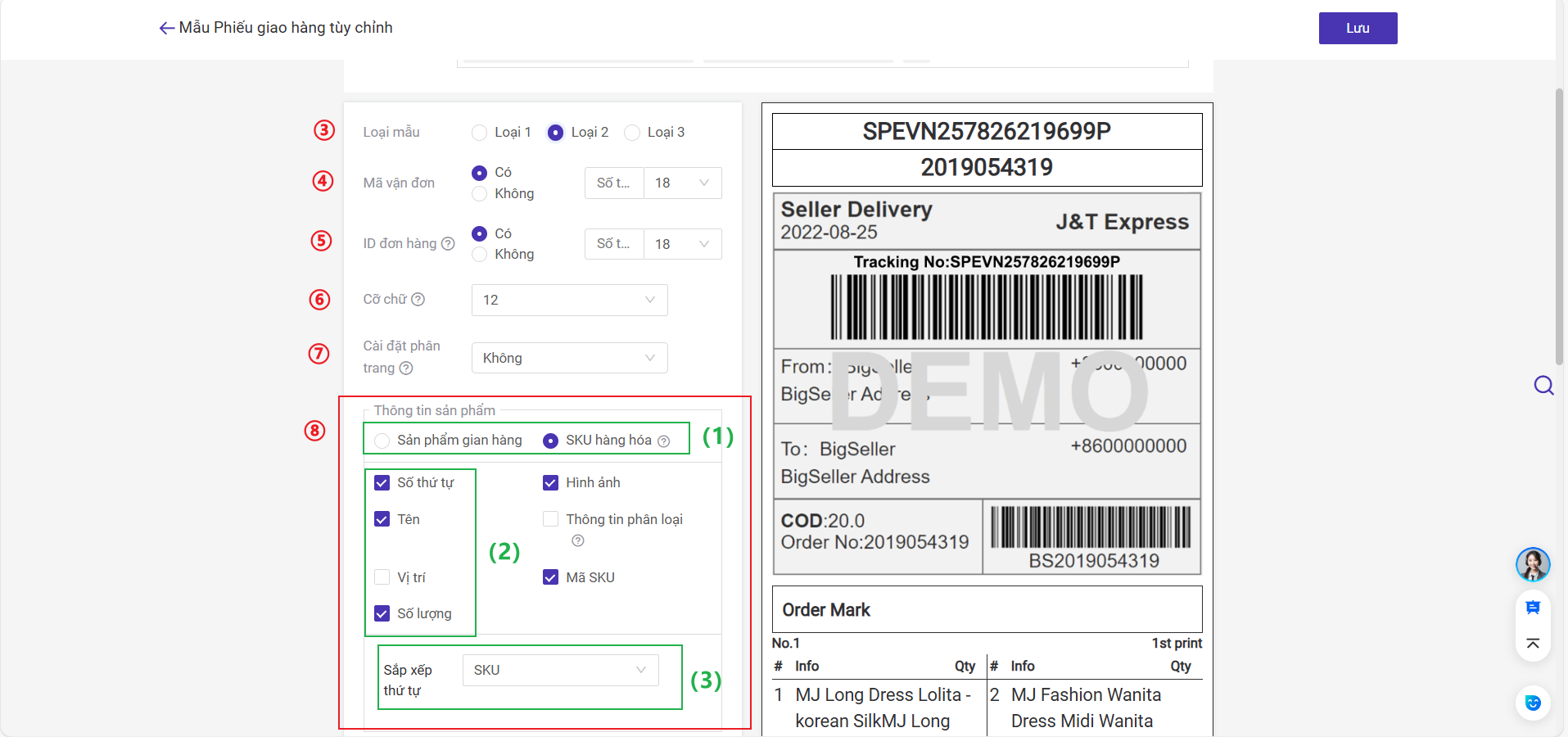Click the Lưu save button
The width and height of the screenshot is (1568, 737).
tap(1358, 28)
